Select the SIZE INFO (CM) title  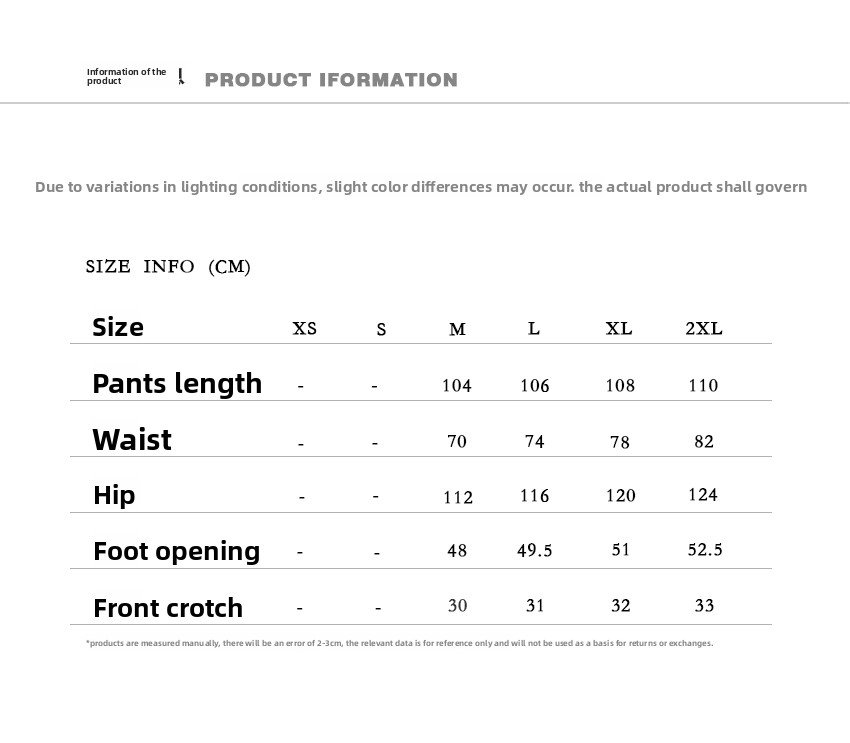pyautogui.click(x=168, y=266)
